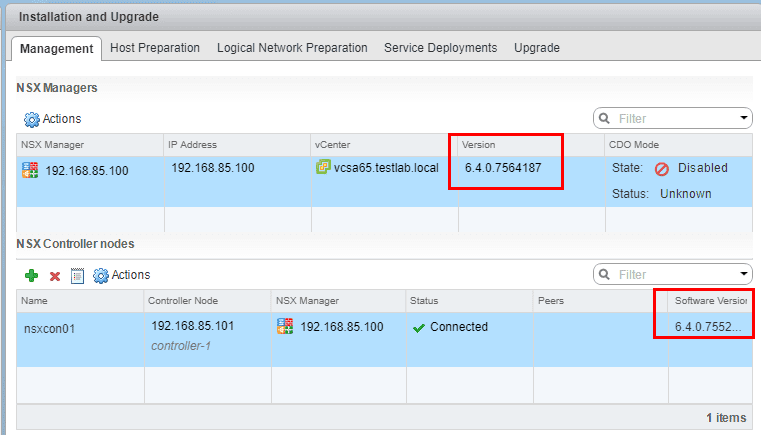Sort by vCenter column header
761x435 pixels.
click(384, 145)
